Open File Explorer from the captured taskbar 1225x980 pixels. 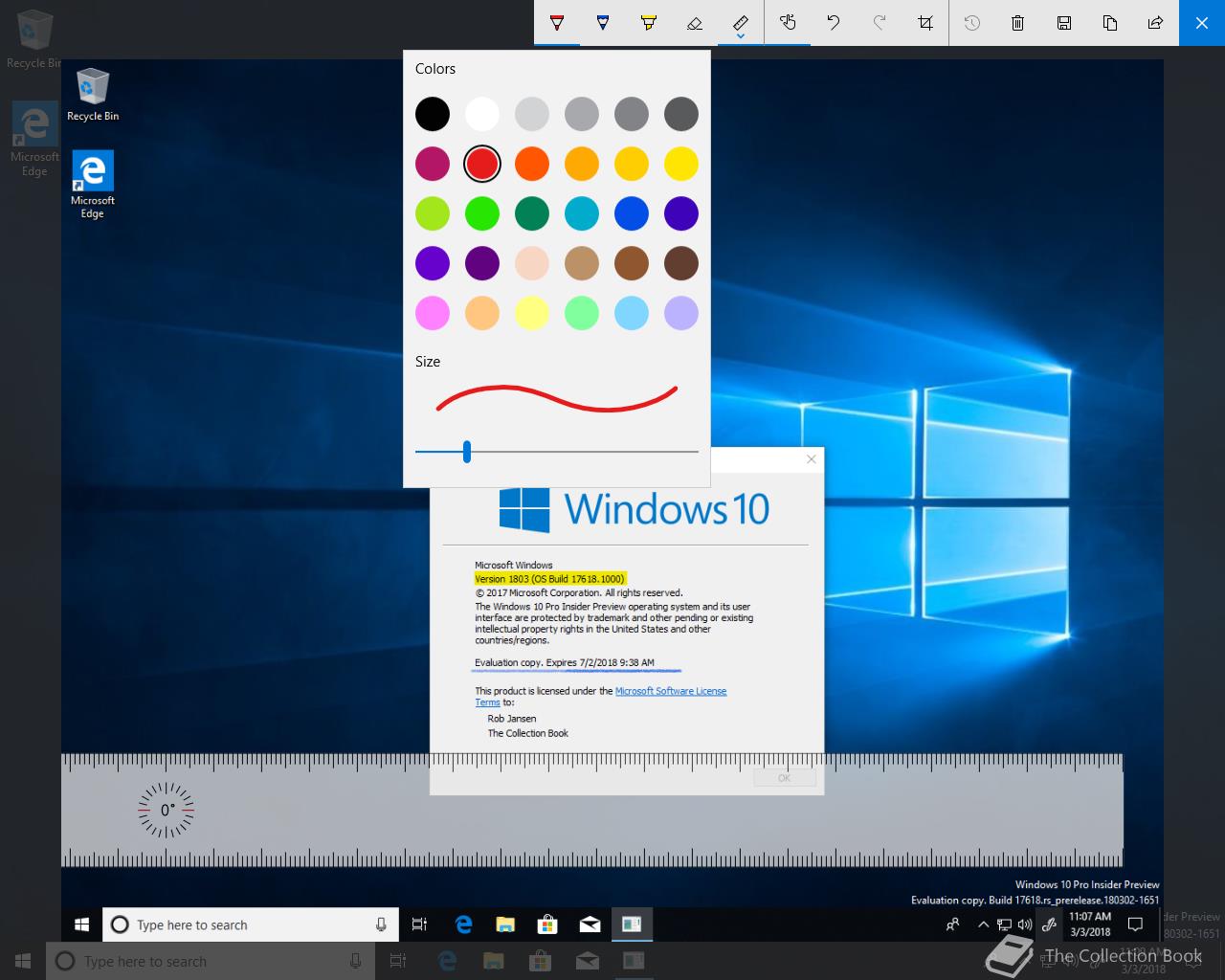click(505, 924)
